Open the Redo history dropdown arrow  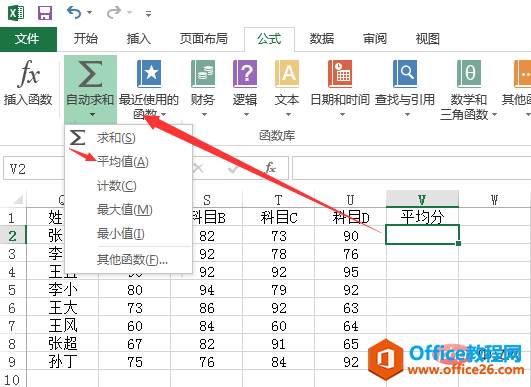pos(129,13)
